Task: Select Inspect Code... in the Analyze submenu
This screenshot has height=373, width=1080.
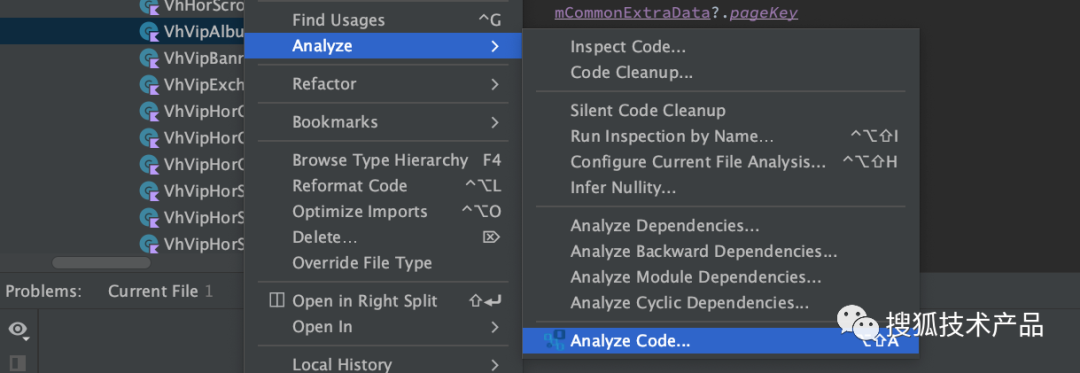Action: click(x=720, y=47)
